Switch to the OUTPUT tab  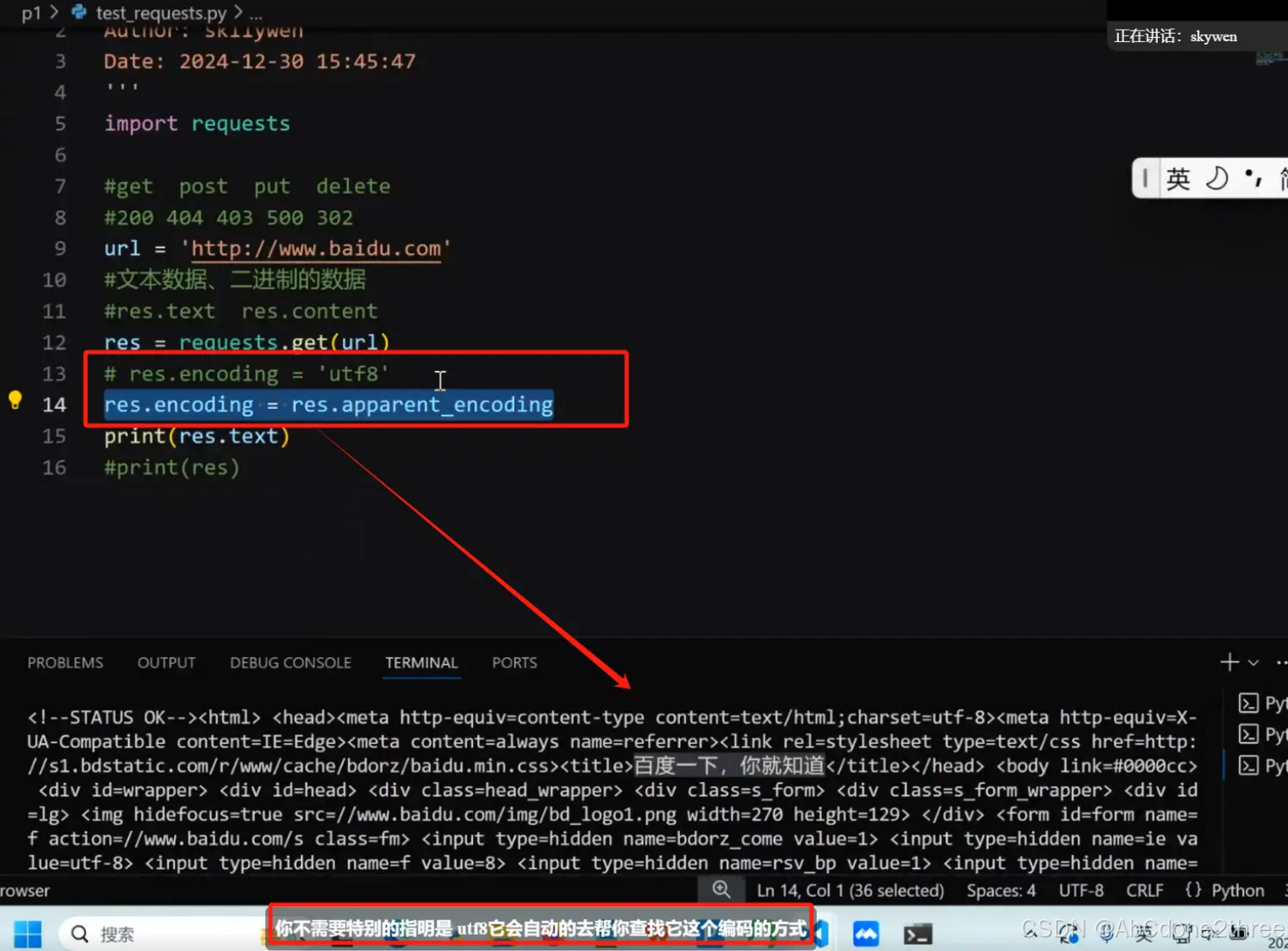click(x=166, y=662)
